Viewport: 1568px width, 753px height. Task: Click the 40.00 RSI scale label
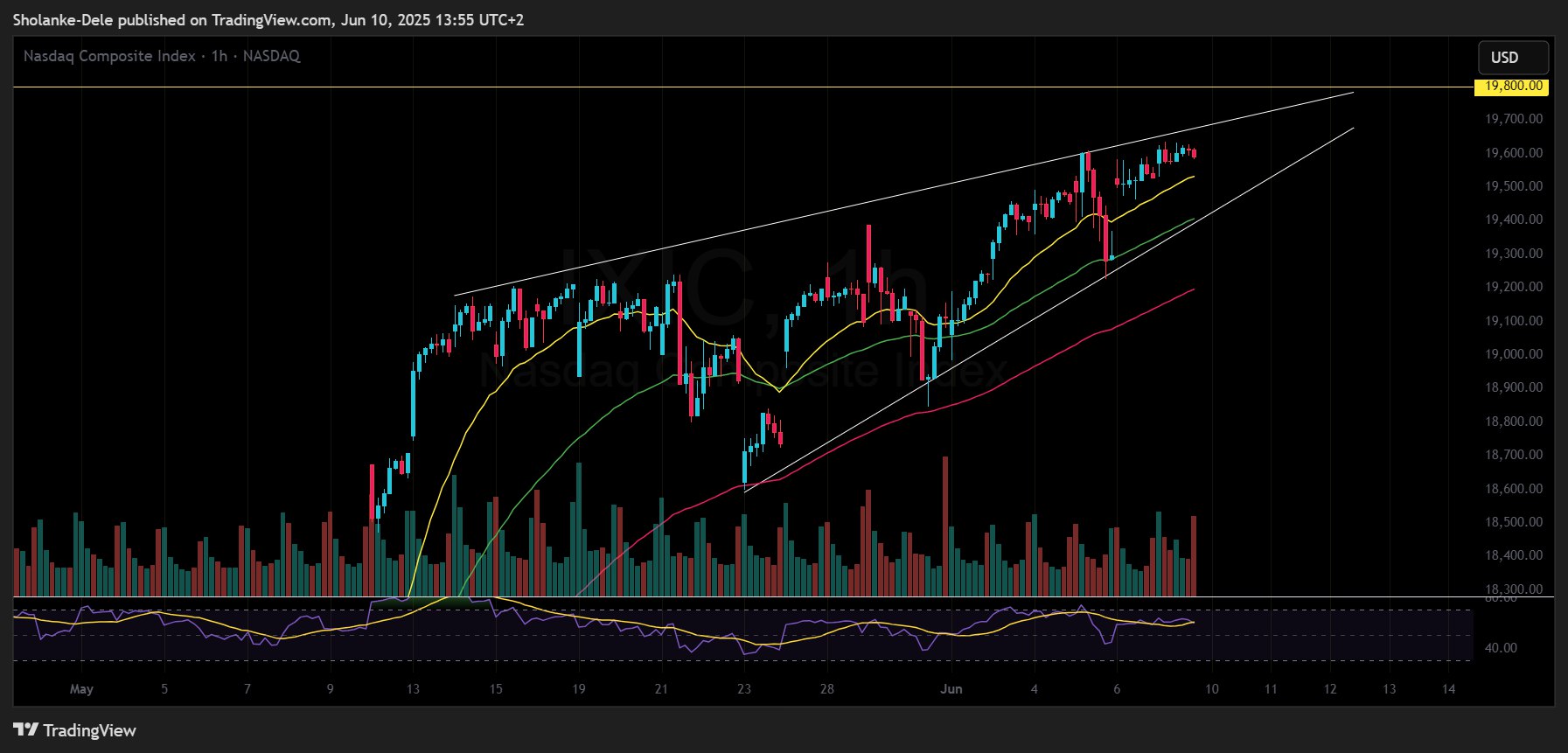click(x=1501, y=648)
